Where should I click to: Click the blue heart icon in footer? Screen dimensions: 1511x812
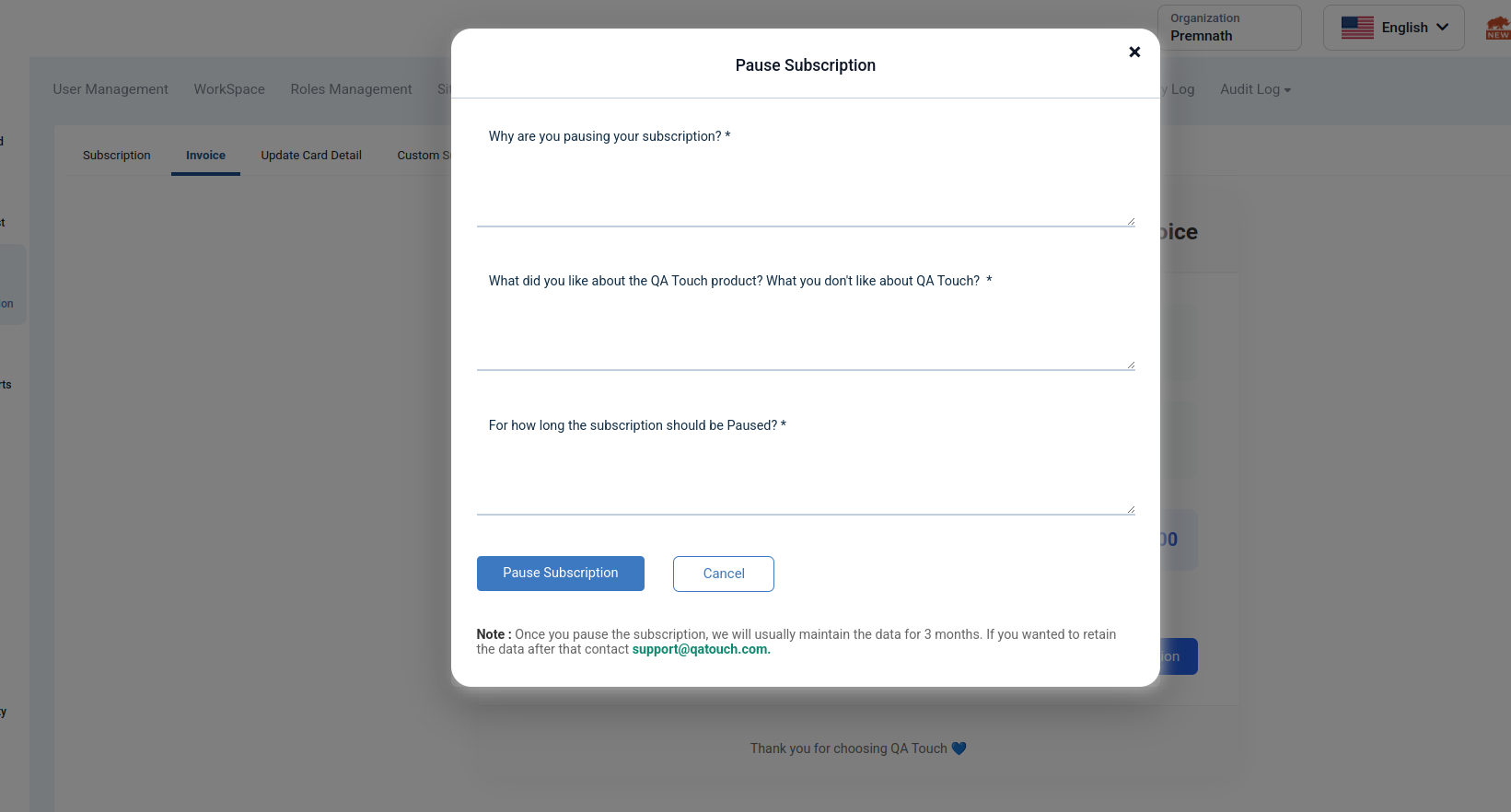point(959,748)
